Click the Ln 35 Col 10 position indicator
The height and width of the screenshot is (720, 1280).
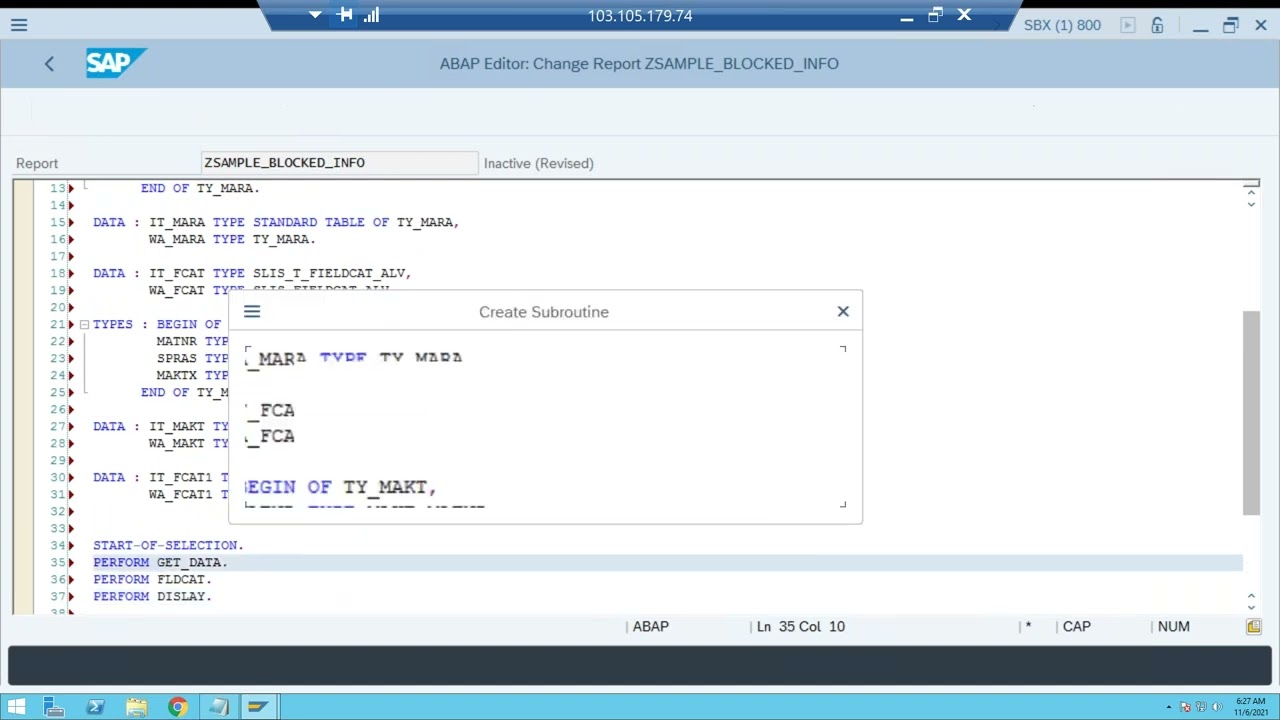click(800, 626)
